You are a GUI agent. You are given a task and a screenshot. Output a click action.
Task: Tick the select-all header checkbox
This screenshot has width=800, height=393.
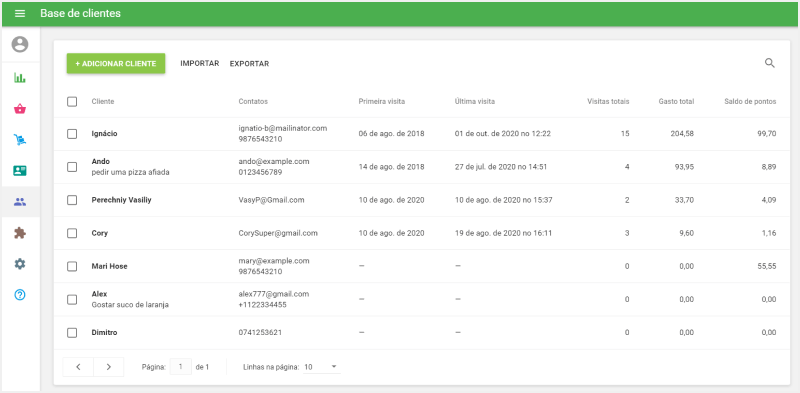72,102
